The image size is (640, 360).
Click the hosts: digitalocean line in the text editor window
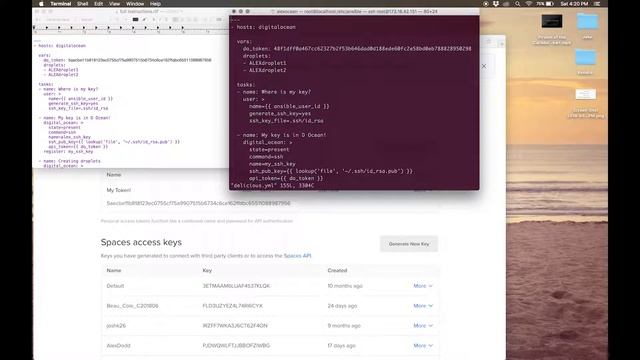pos(60,46)
